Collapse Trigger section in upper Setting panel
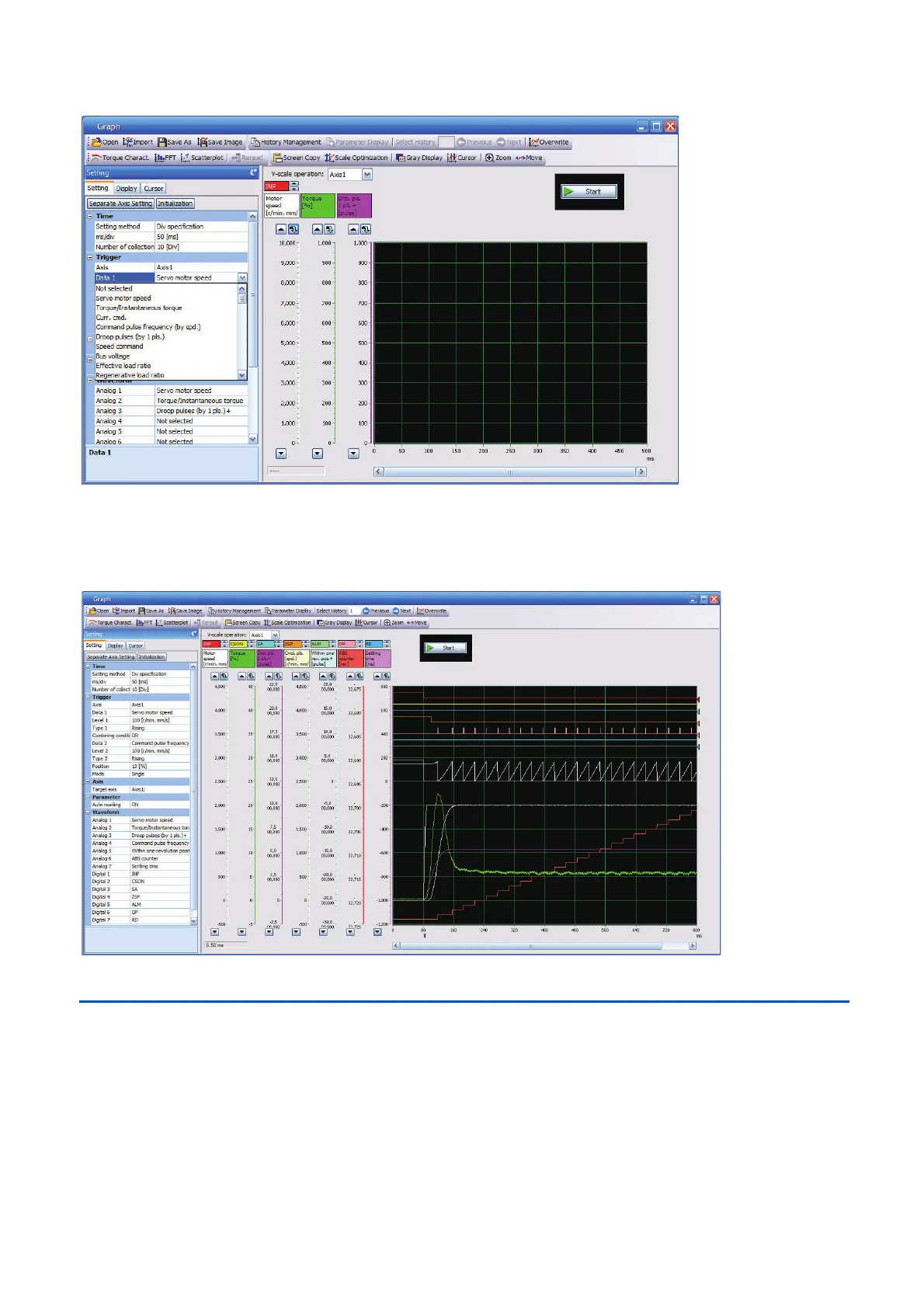The width and height of the screenshot is (924, 1308). click(90, 258)
